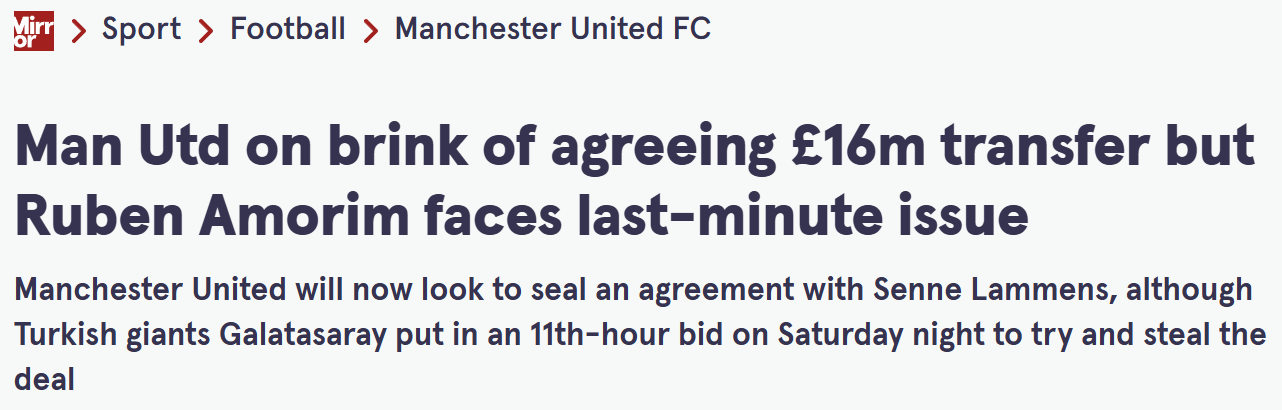Click the chevron before Manchester United FC
This screenshot has width=1282, height=410.
click(x=371, y=30)
